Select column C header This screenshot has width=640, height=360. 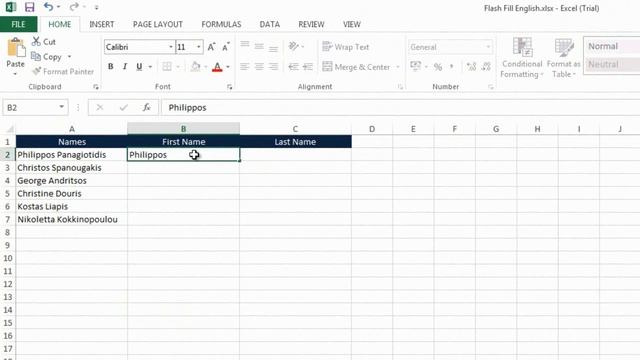[x=295, y=129]
